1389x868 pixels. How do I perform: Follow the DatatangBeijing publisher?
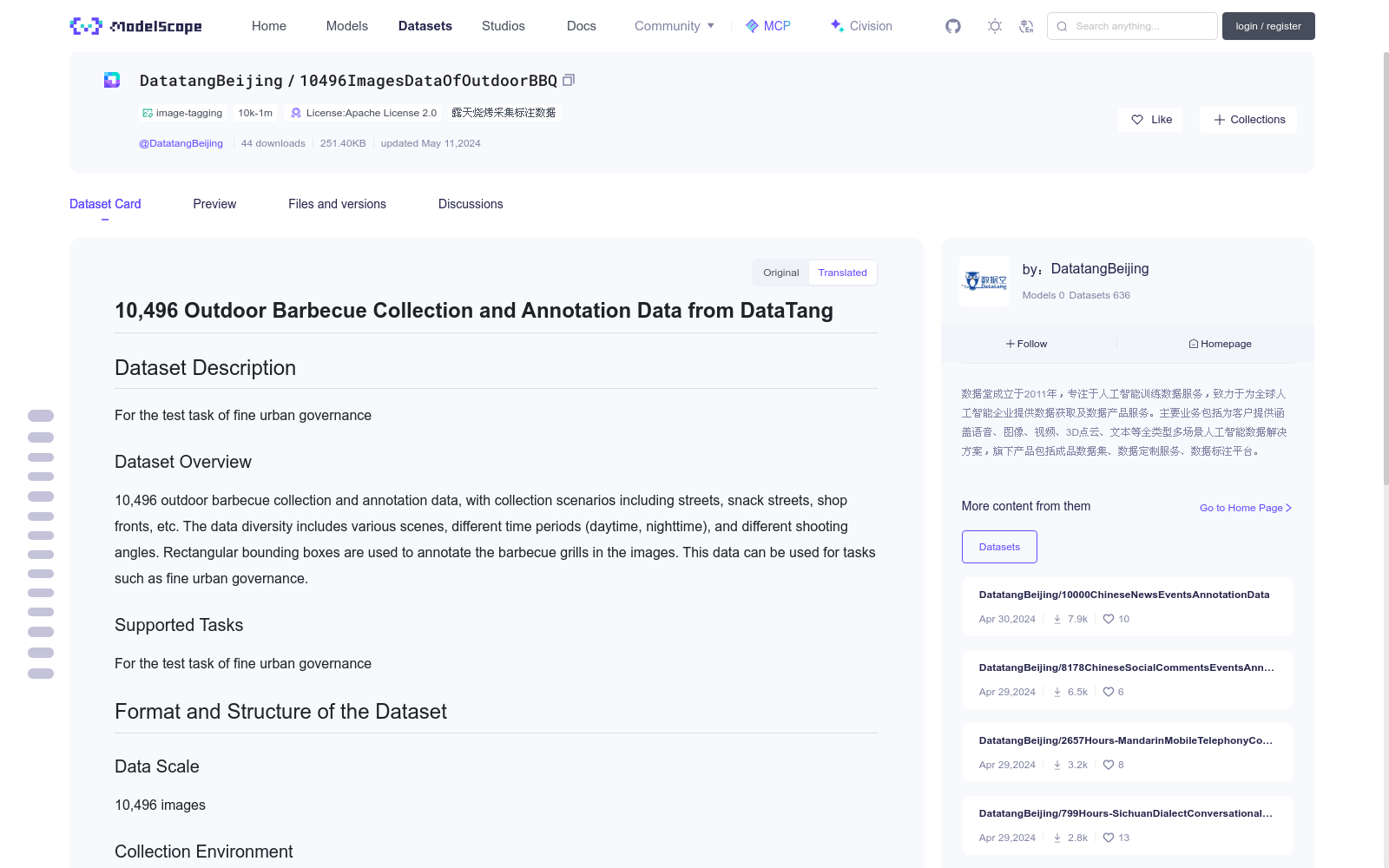[x=1027, y=344]
